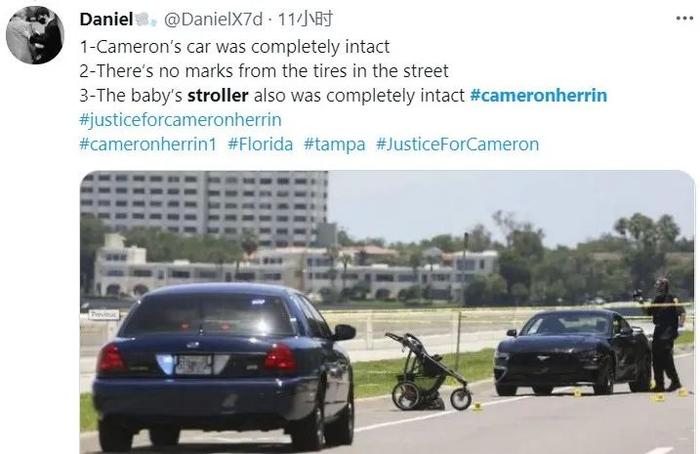
Task: Open the 11小时 tweet timestamp
Action: (306, 19)
